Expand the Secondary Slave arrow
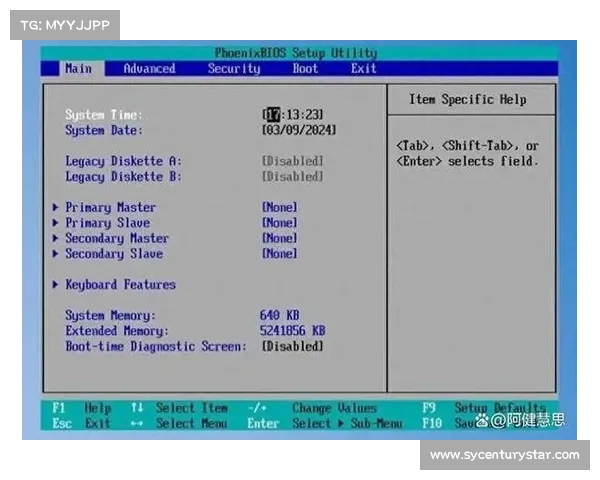The height and width of the screenshot is (480, 600). click(x=55, y=253)
